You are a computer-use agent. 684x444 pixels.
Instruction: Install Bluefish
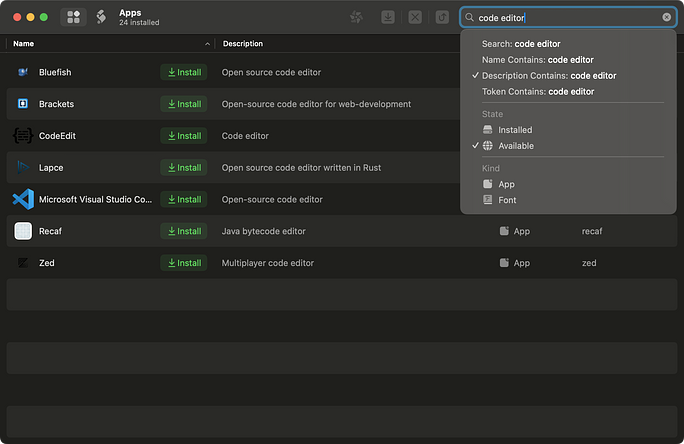point(184,72)
